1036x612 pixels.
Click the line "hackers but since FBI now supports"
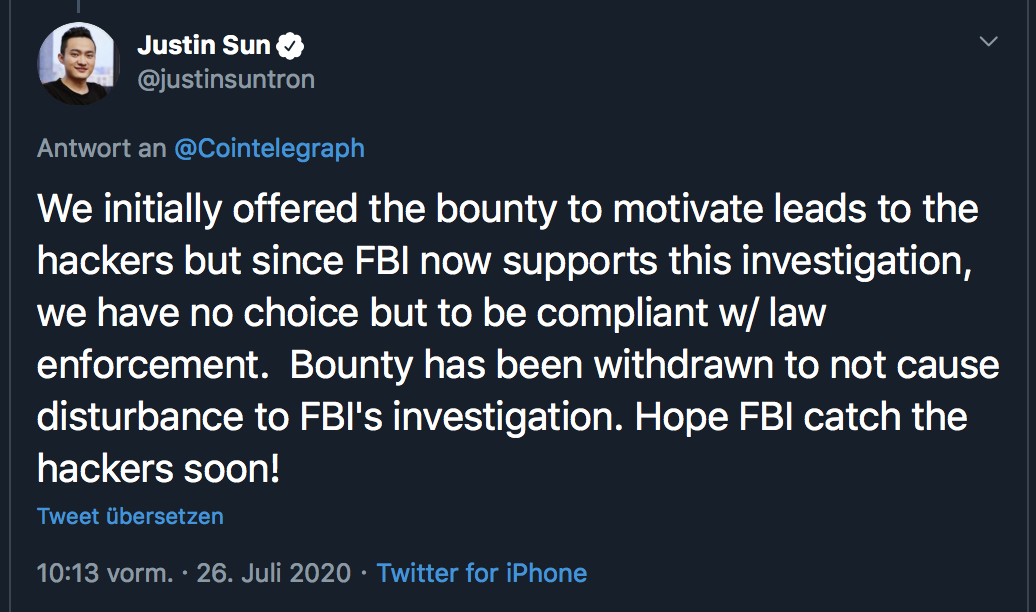(x=506, y=260)
